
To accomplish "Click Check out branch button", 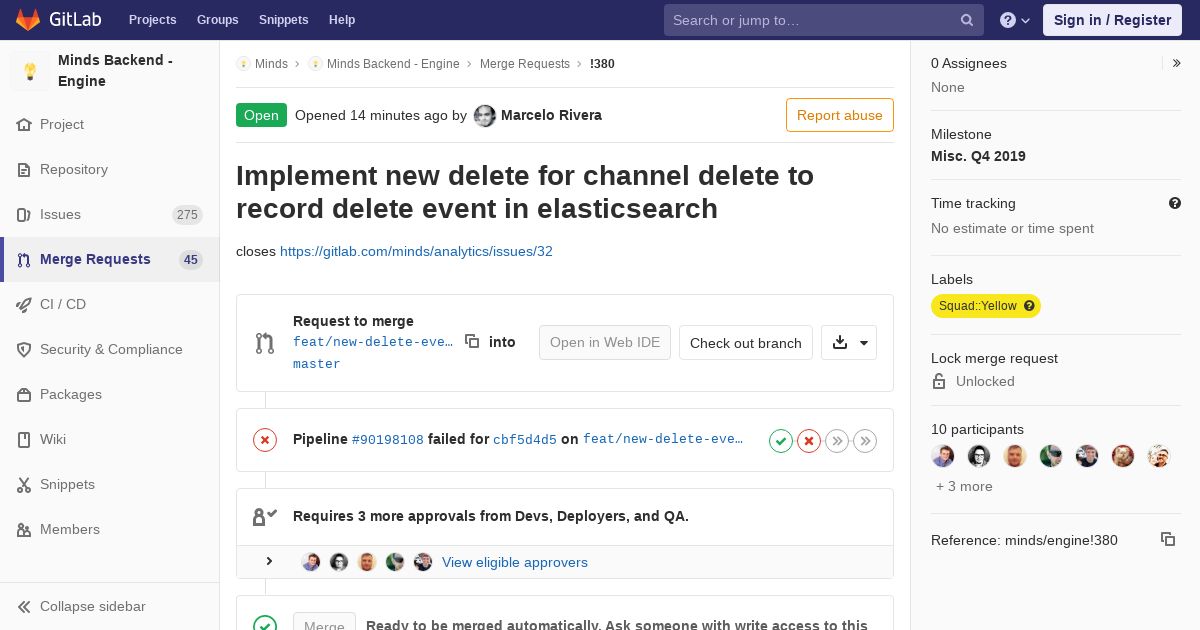I will point(746,342).
